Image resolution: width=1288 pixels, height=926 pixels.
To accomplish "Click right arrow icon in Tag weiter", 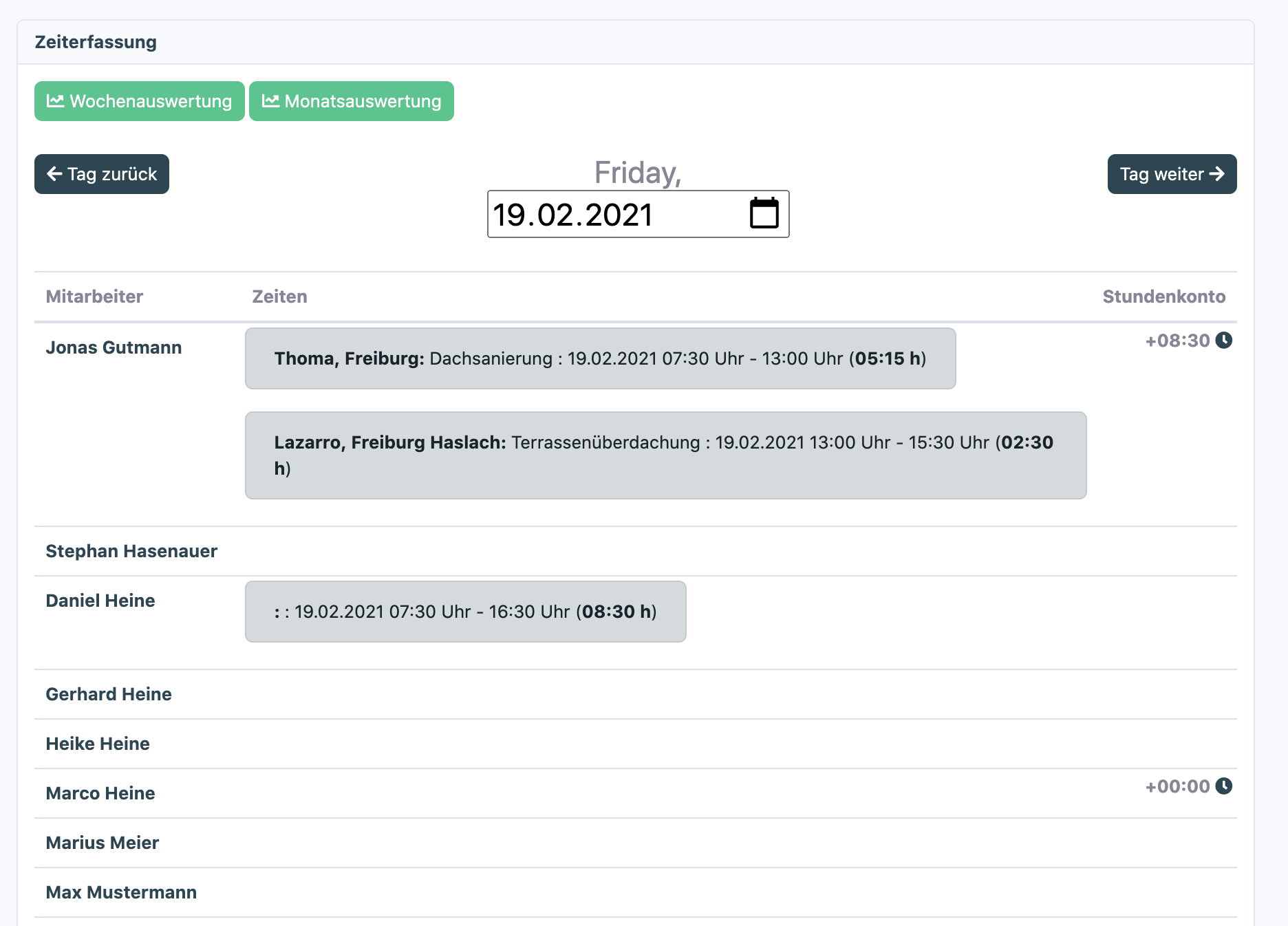I will coord(1216,174).
